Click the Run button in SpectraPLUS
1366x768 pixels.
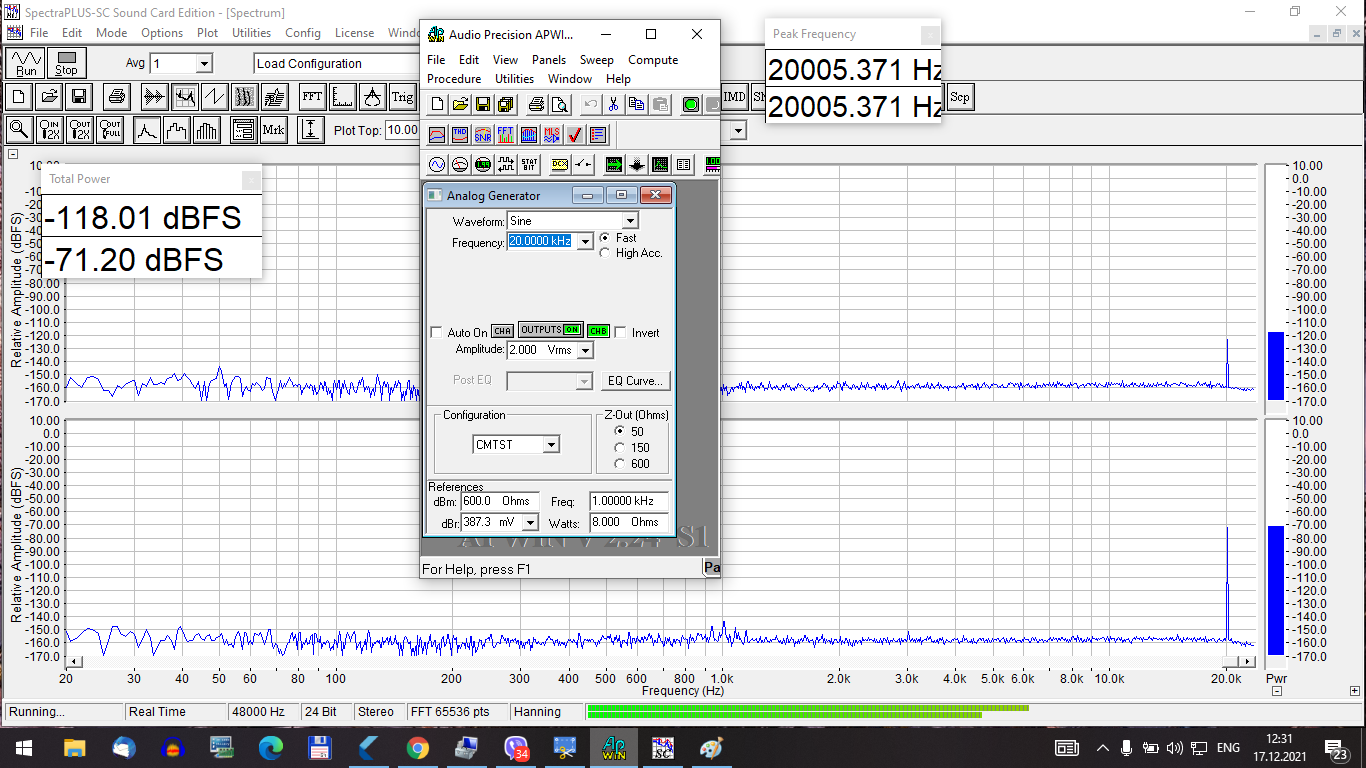[26, 64]
